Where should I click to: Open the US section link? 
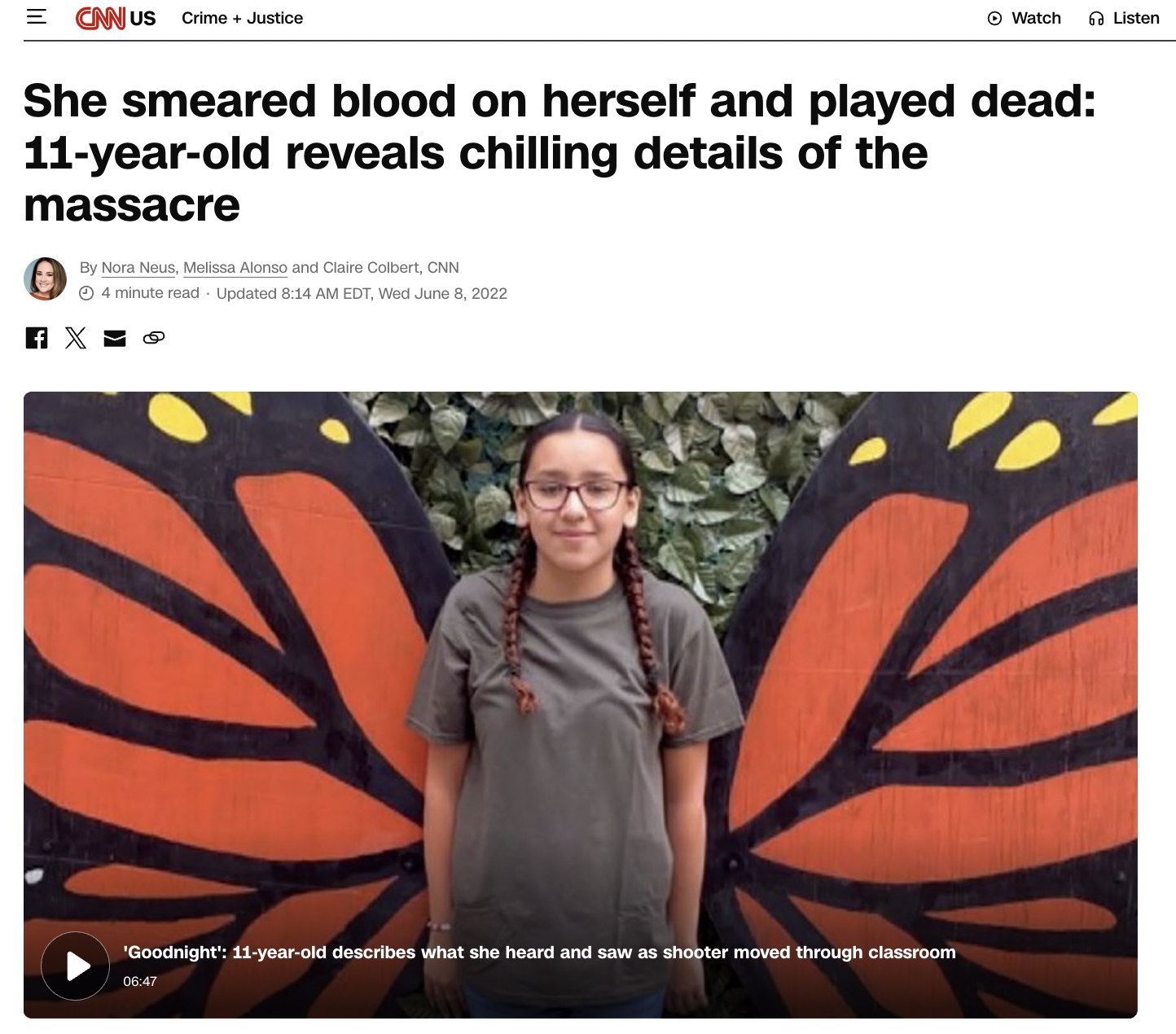click(x=143, y=19)
